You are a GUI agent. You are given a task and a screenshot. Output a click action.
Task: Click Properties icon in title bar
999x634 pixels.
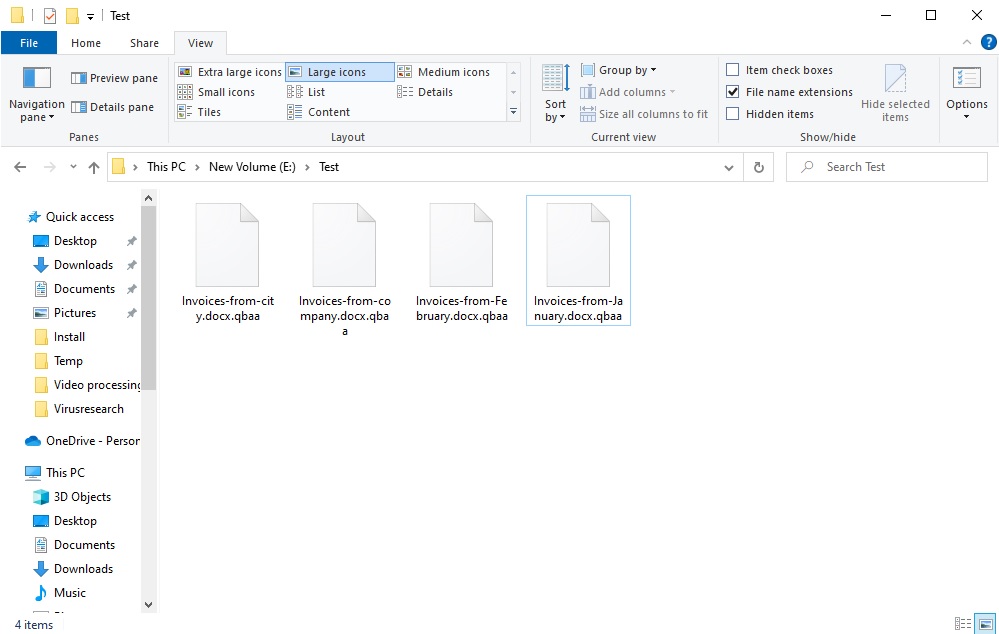click(50, 15)
